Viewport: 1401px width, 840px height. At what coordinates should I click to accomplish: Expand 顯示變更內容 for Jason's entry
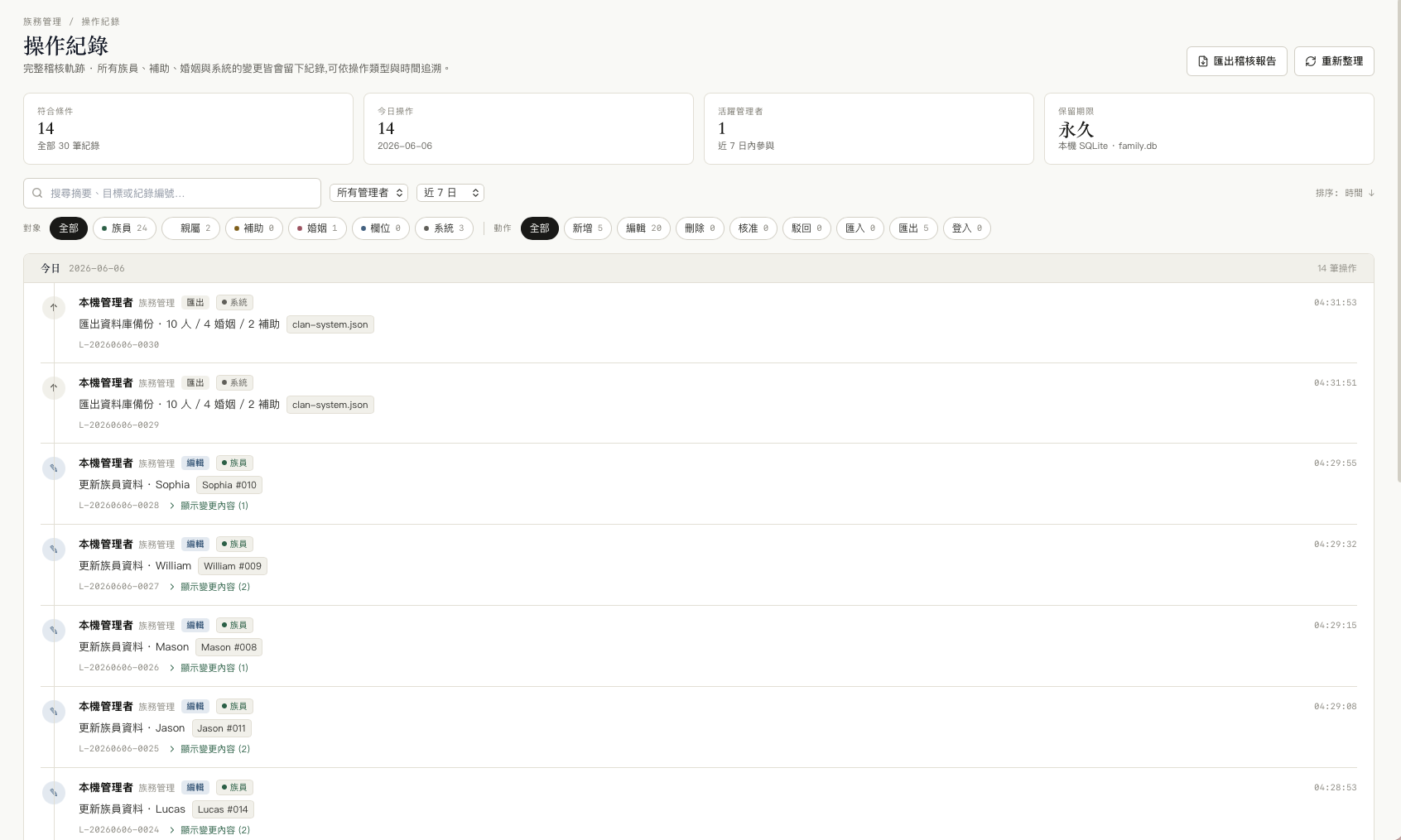(209, 749)
